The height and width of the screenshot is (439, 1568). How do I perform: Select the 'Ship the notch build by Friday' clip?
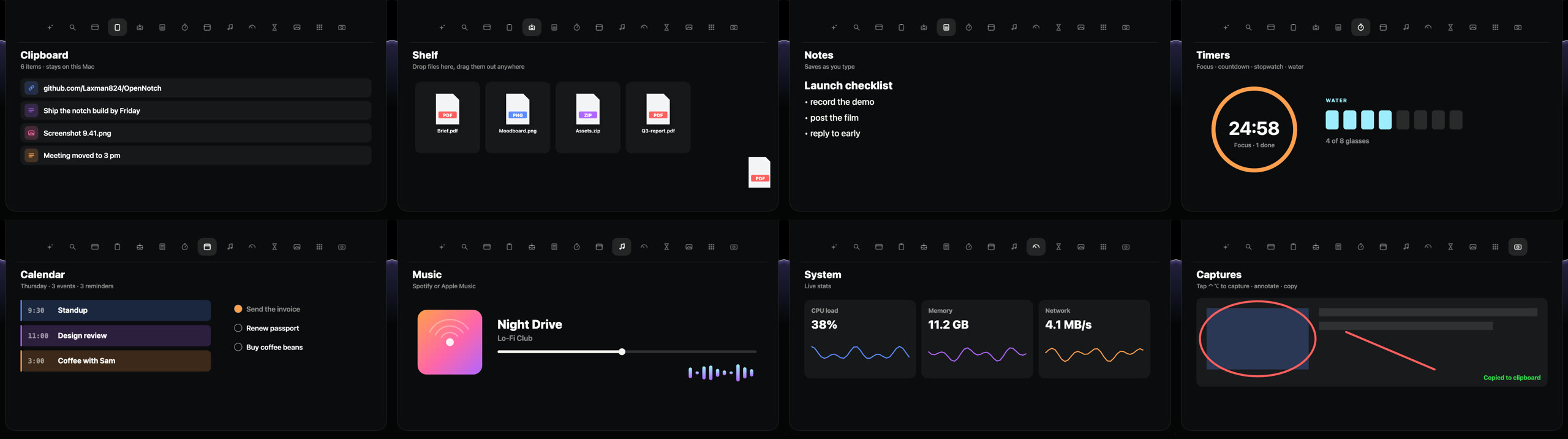tap(196, 110)
